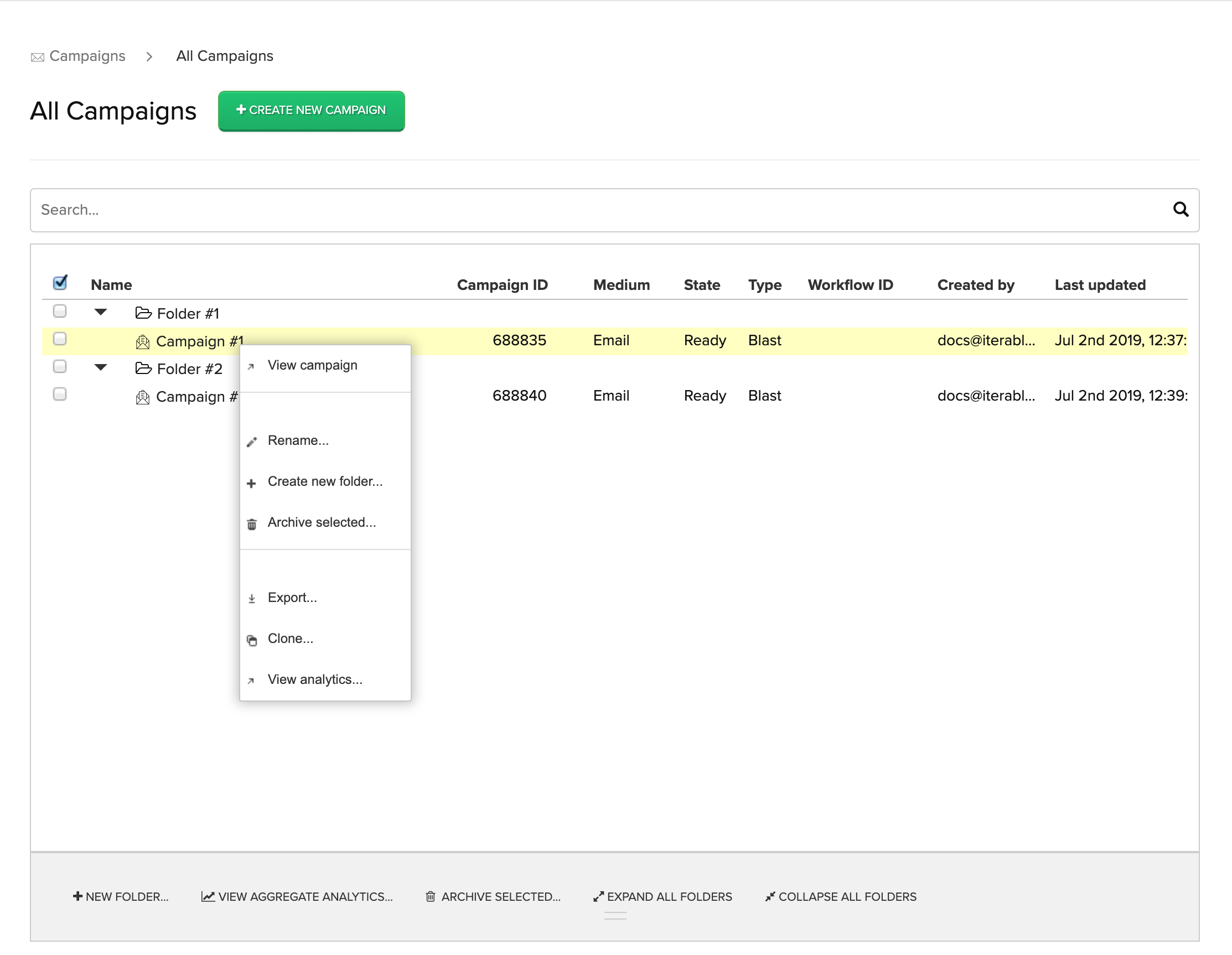This screenshot has height=955, width=1232.
Task: Choose View campaign from the context menu
Action: [x=312, y=366]
